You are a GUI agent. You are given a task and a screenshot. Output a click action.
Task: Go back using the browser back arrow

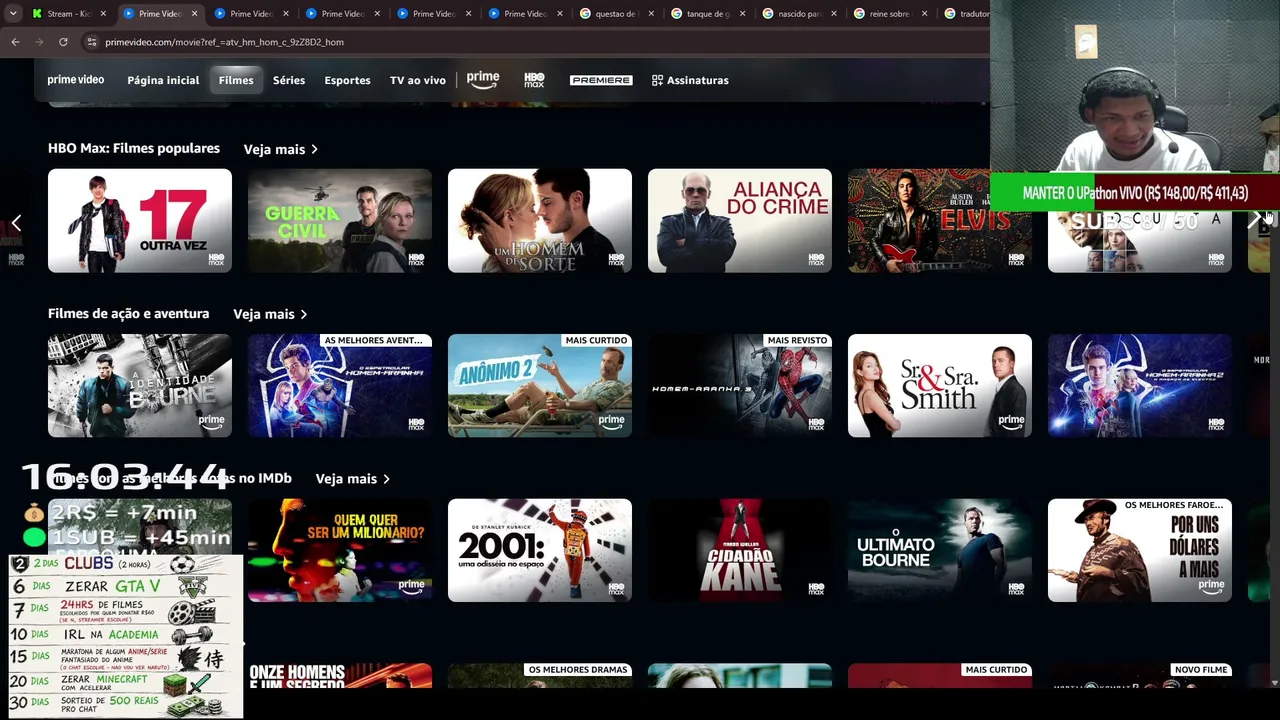15,42
